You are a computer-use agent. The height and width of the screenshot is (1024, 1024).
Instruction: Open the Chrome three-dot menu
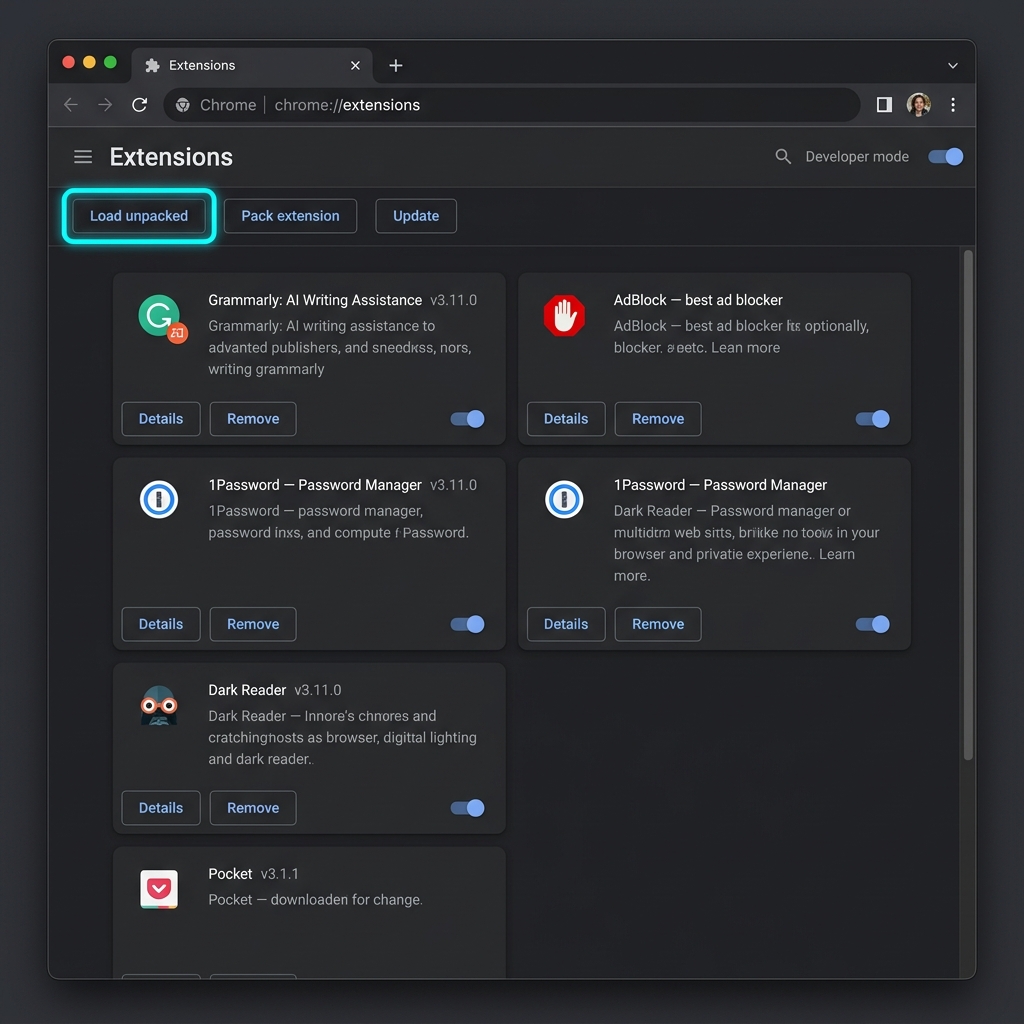pyautogui.click(x=953, y=104)
